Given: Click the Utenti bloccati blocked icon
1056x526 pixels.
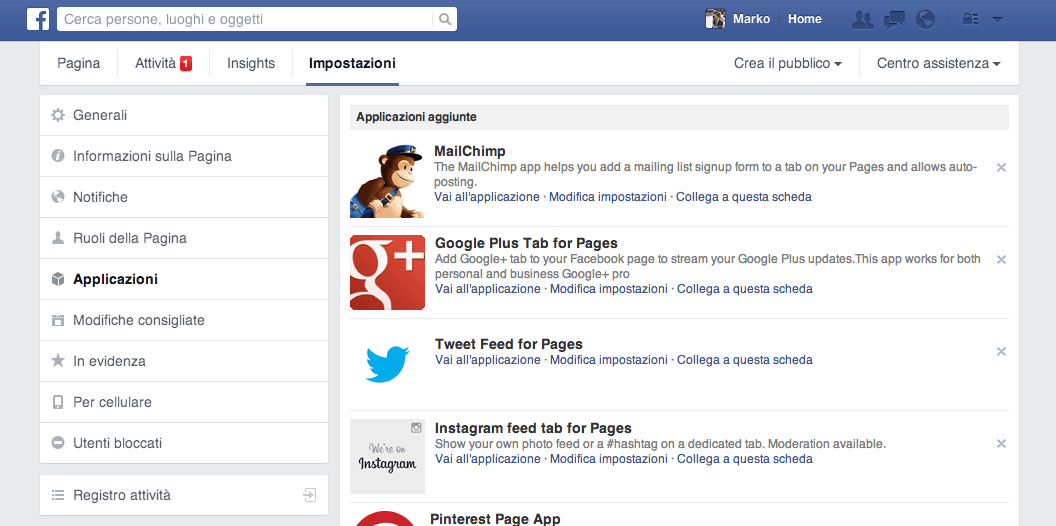Looking at the screenshot, I should coord(58,443).
